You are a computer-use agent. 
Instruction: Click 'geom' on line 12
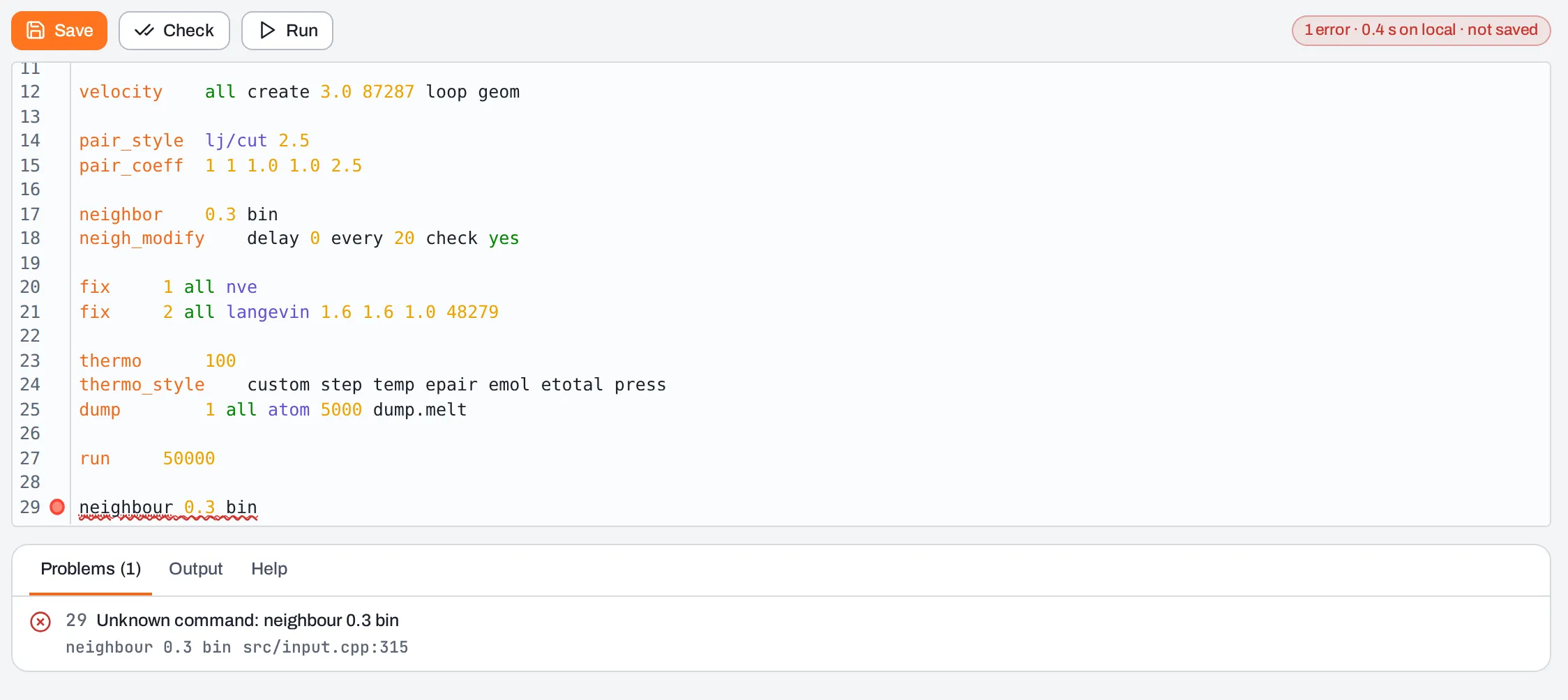point(499,92)
